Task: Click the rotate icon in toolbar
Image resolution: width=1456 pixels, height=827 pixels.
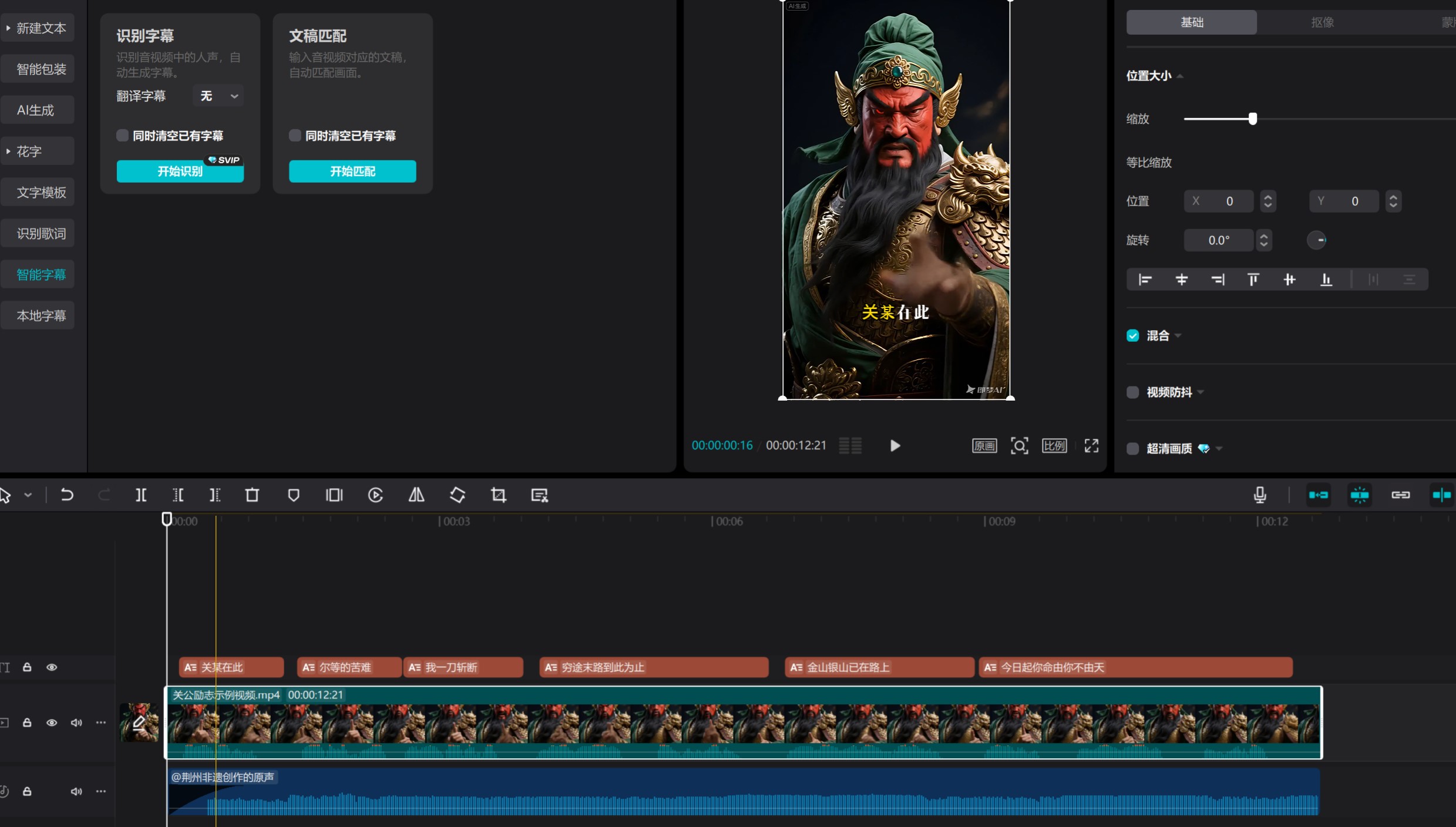Action: point(458,495)
